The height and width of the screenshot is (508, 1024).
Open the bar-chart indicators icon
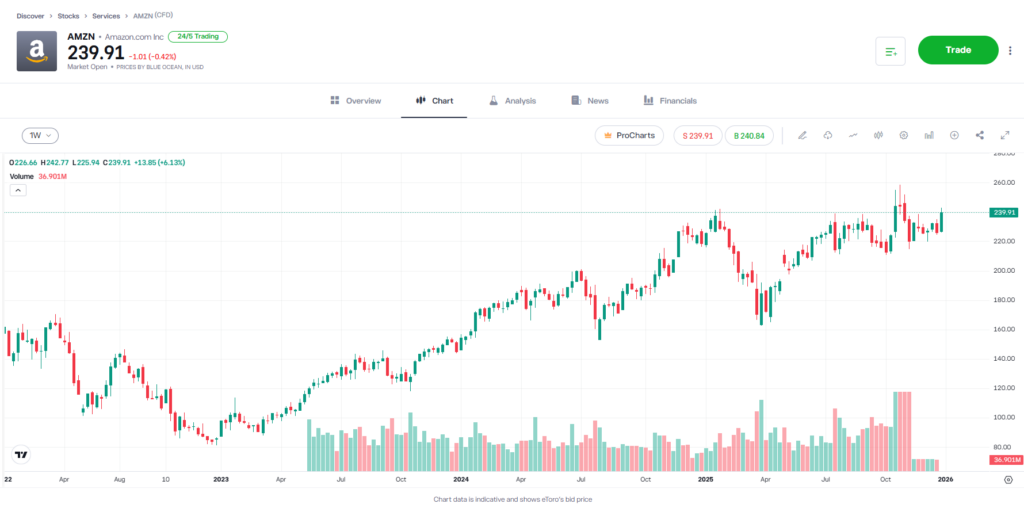point(929,135)
